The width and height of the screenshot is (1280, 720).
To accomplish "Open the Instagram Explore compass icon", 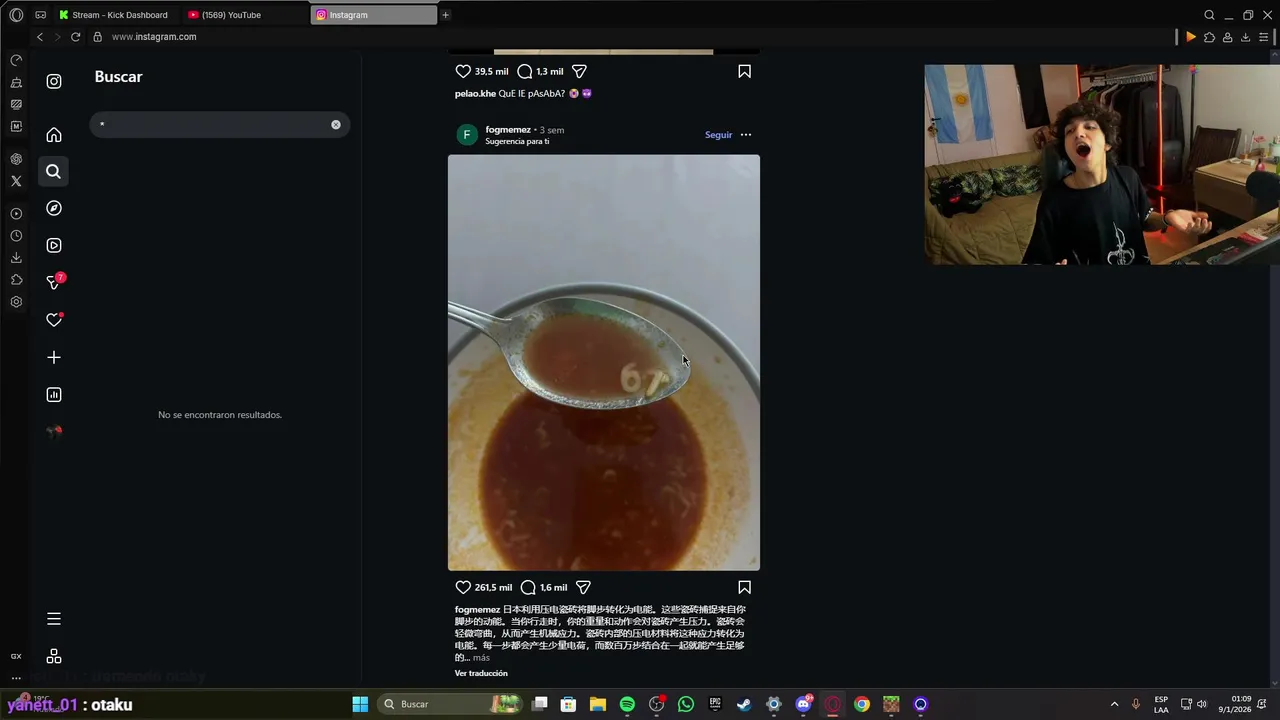I will coord(54,208).
